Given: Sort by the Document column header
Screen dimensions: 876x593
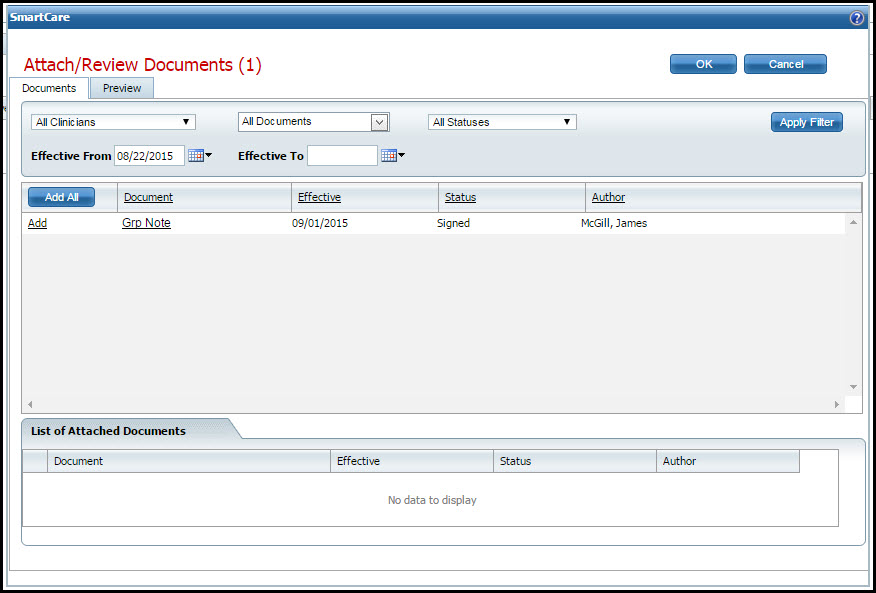Looking at the screenshot, I should click(x=148, y=197).
